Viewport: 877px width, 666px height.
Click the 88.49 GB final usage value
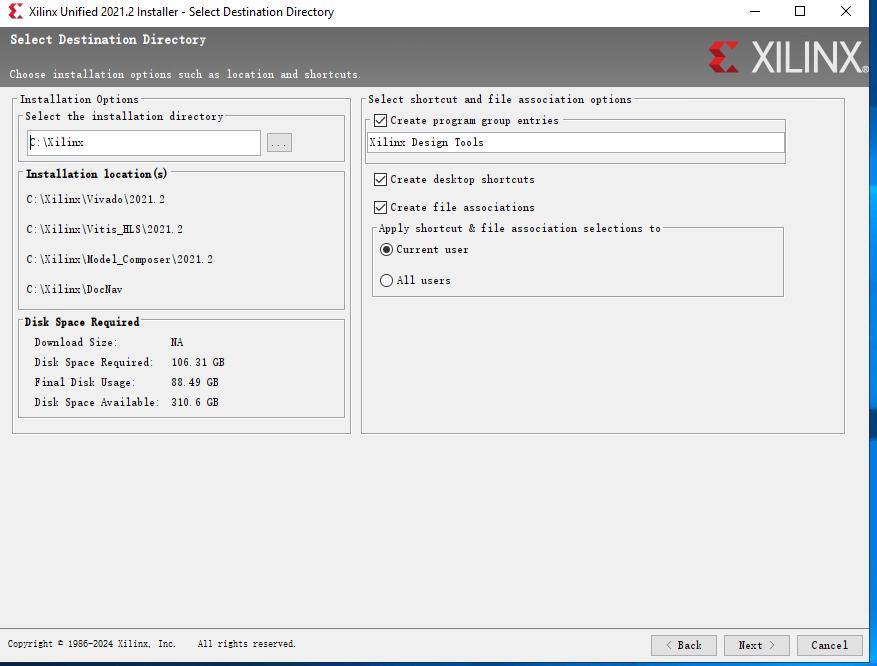point(195,382)
